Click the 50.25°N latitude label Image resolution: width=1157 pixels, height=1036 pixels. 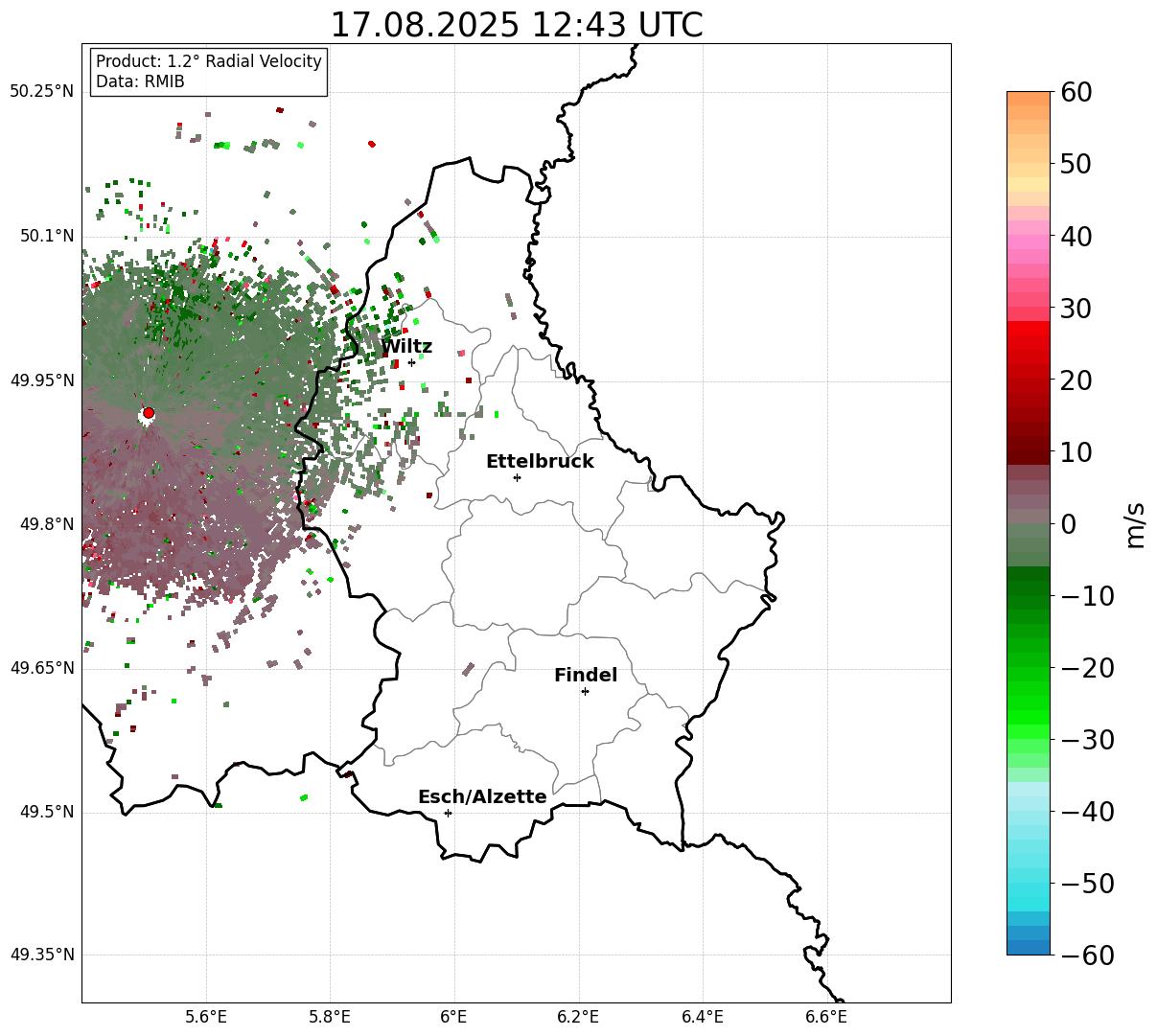point(42,91)
